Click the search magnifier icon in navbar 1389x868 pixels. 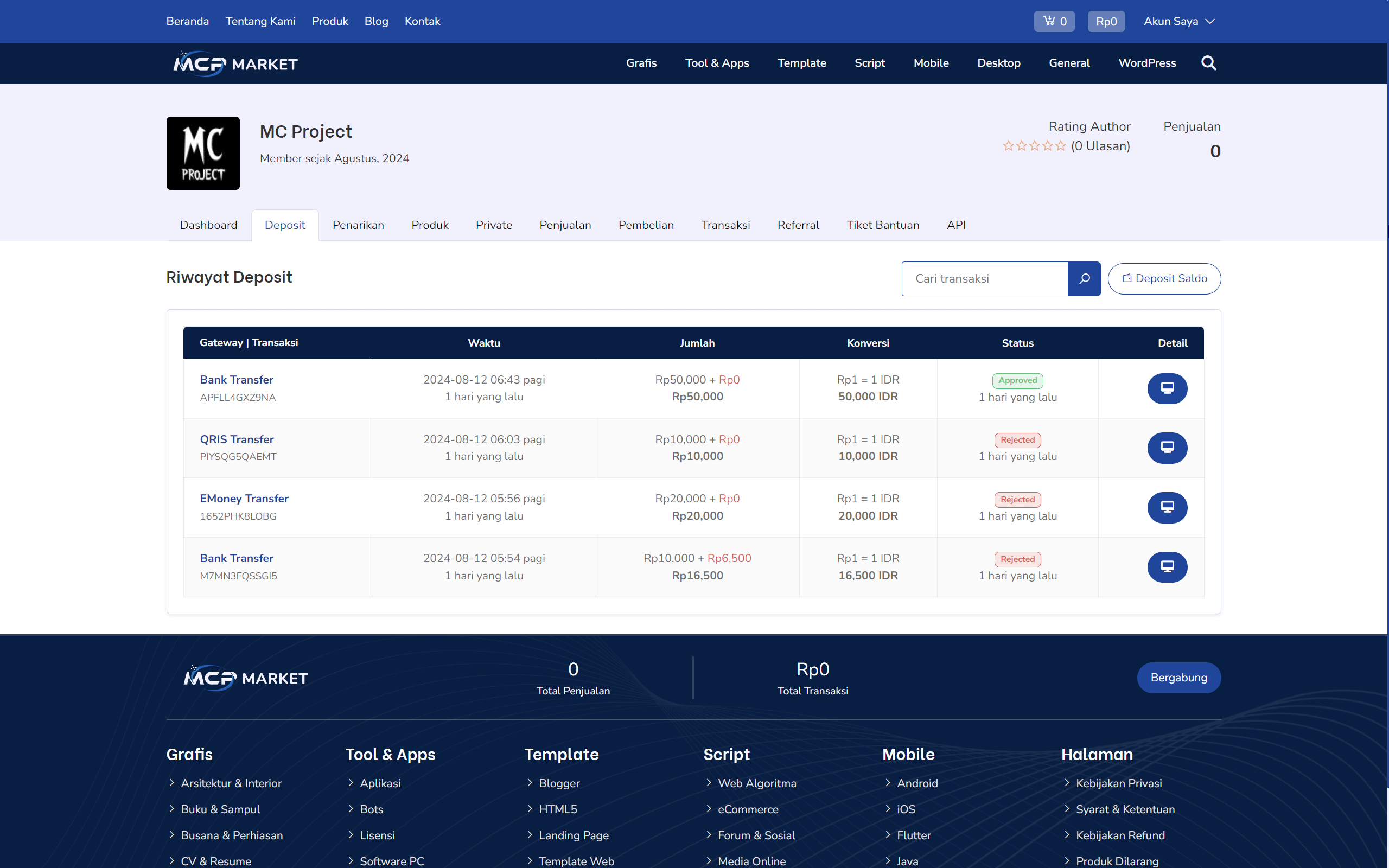pos(1208,63)
